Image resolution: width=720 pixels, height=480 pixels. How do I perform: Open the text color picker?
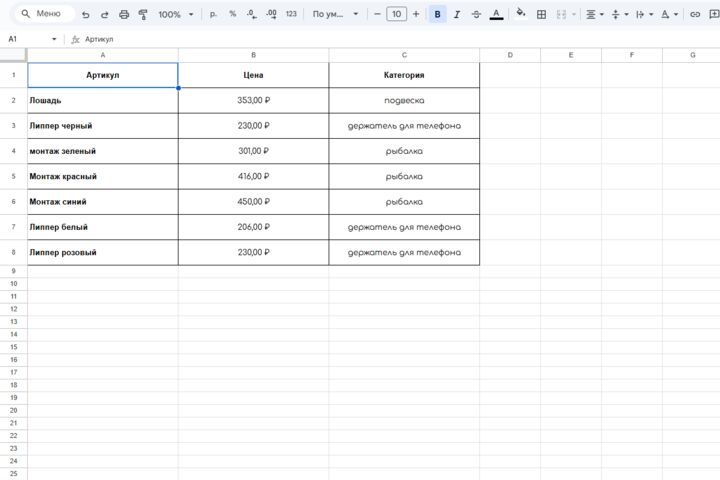point(496,14)
